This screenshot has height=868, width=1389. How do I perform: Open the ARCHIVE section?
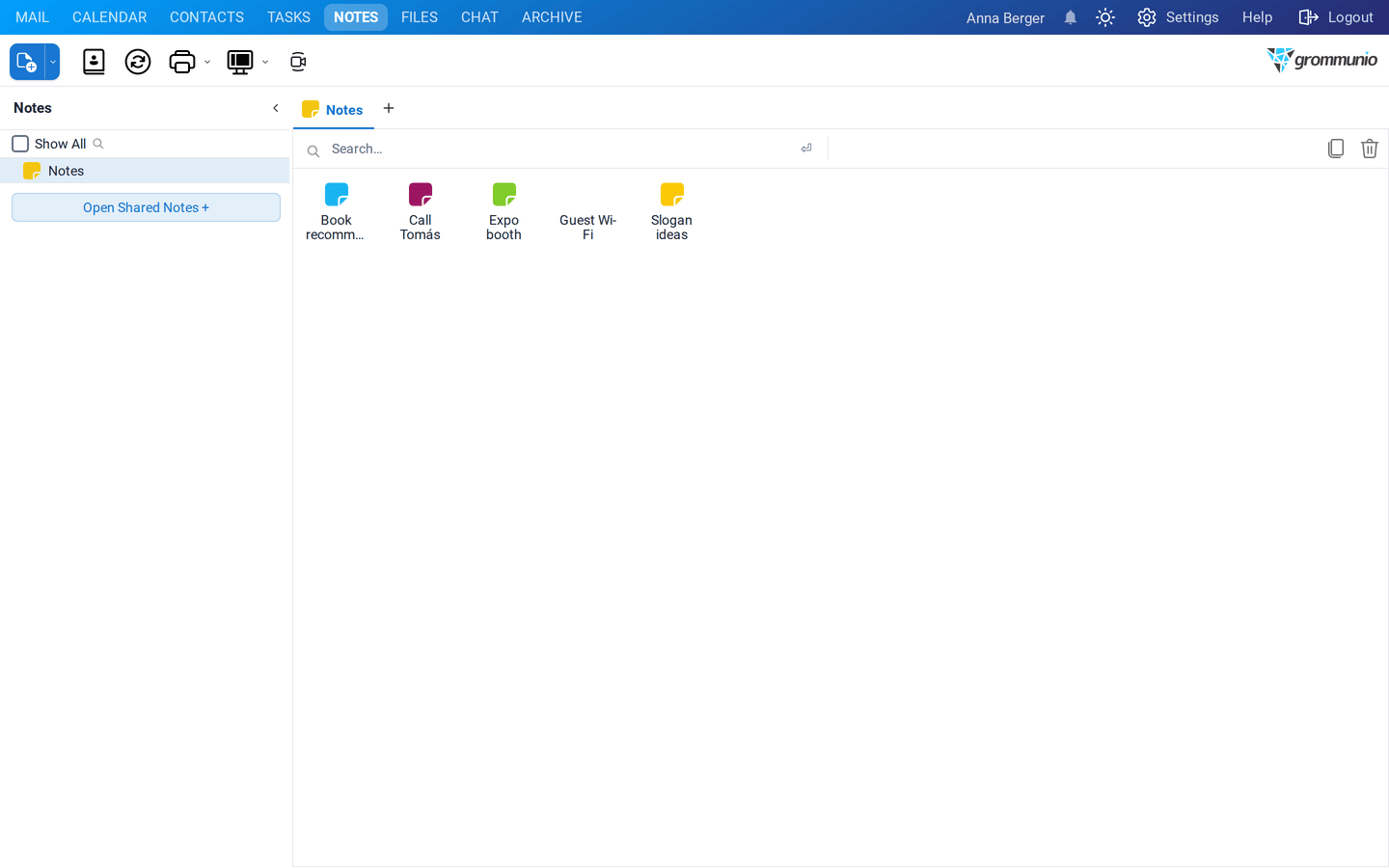pyautogui.click(x=552, y=17)
